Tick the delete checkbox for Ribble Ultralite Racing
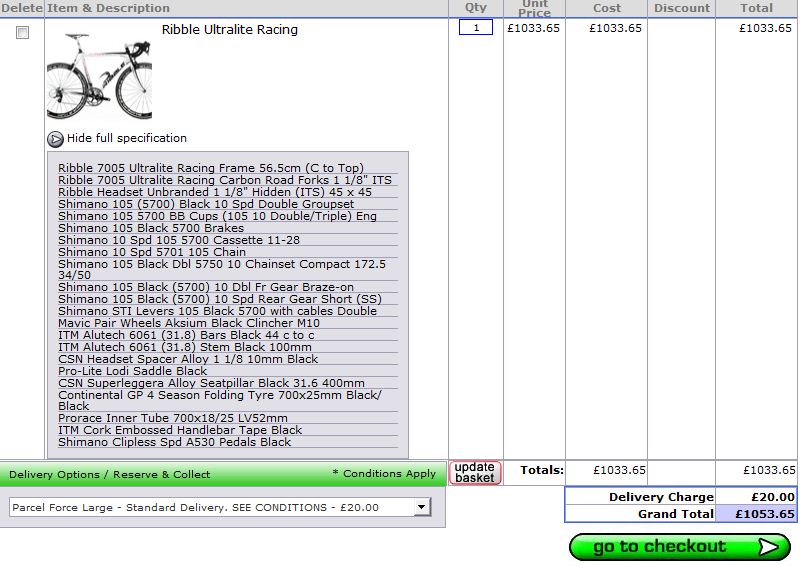Image resolution: width=800 pixels, height=566 pixels. click(x=22, y=33)
